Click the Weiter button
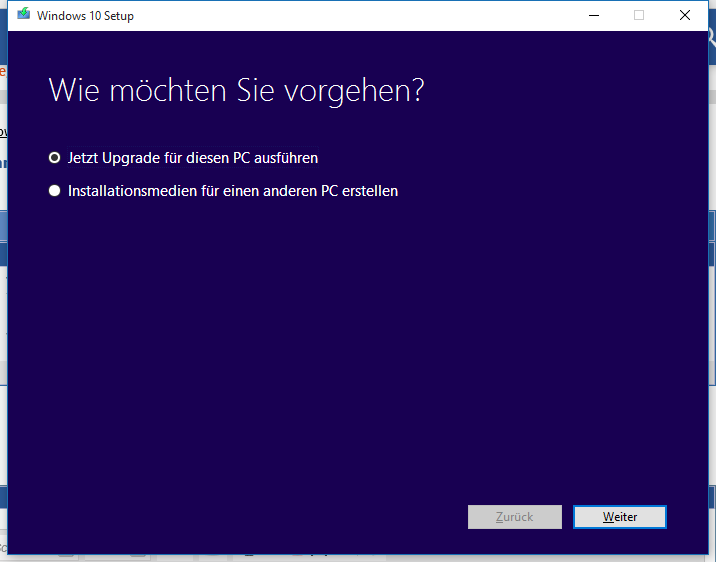Screen dimensions: 716x562 [620, 517]
